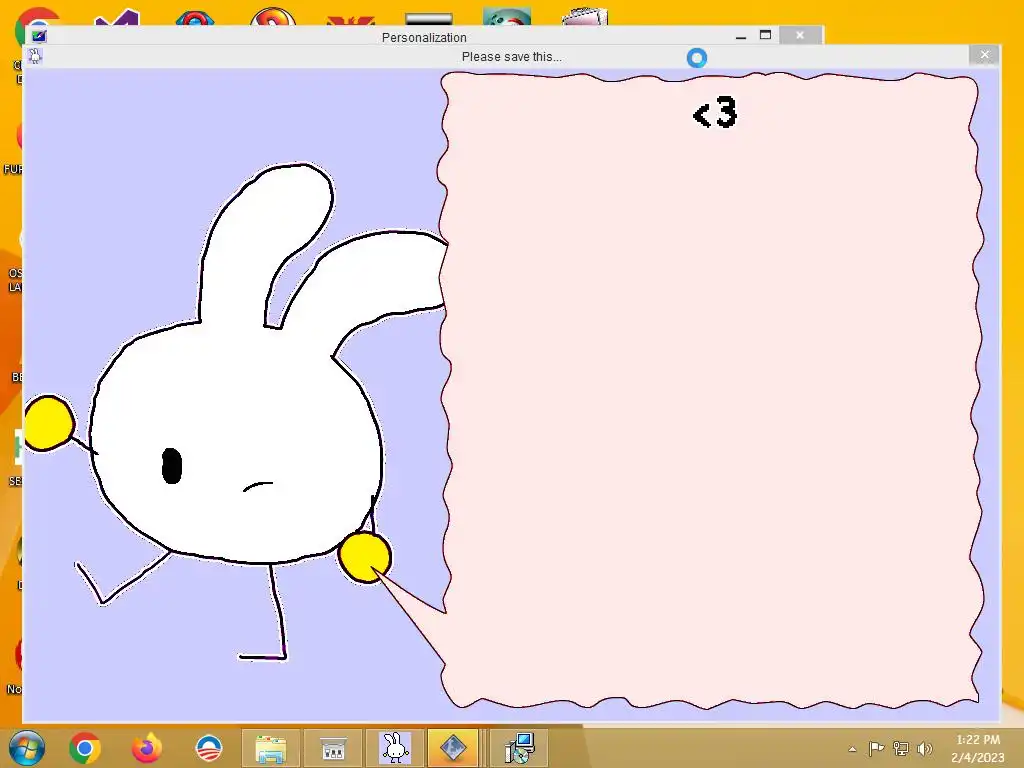The width and height of the screenshot is (1024, 768).
Task: Open File Explorer from the taskbar
Action: pos(270,748)
